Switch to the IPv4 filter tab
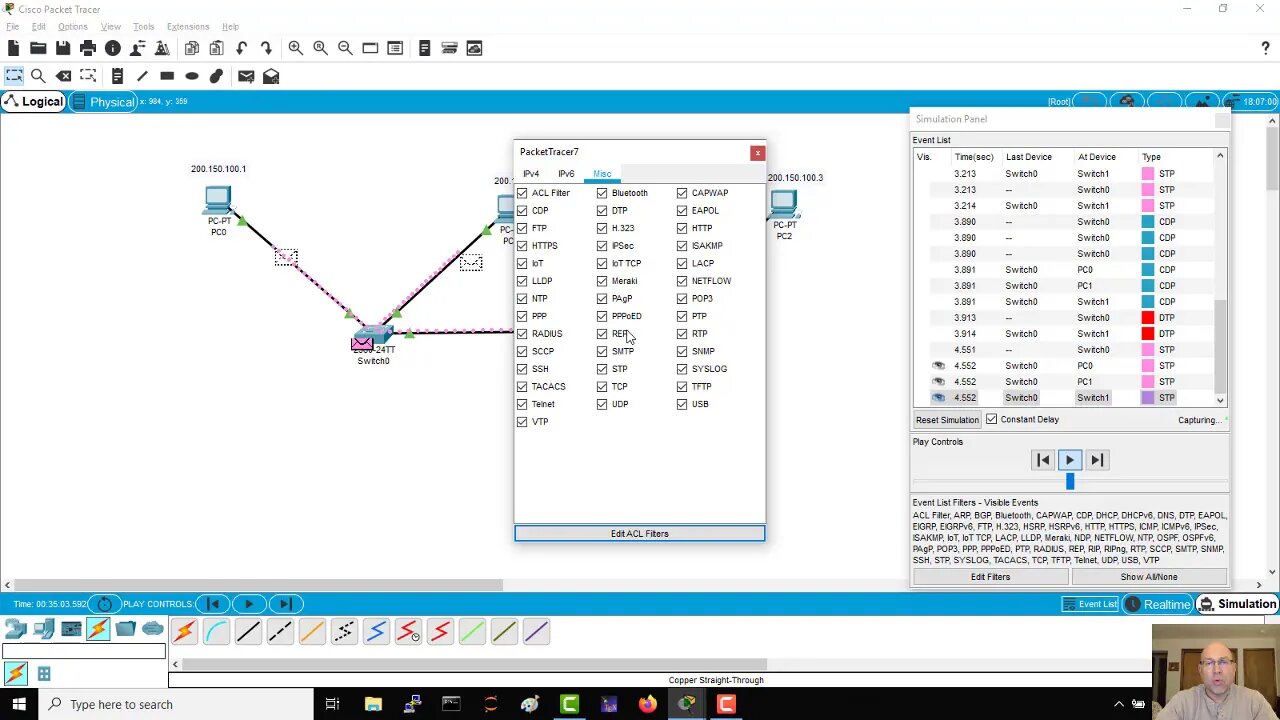 pos(531,174)
